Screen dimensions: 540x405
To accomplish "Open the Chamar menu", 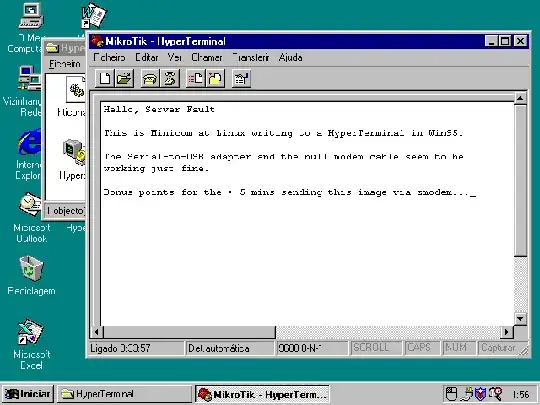I will pyautogui.click(x=207, y=58).
